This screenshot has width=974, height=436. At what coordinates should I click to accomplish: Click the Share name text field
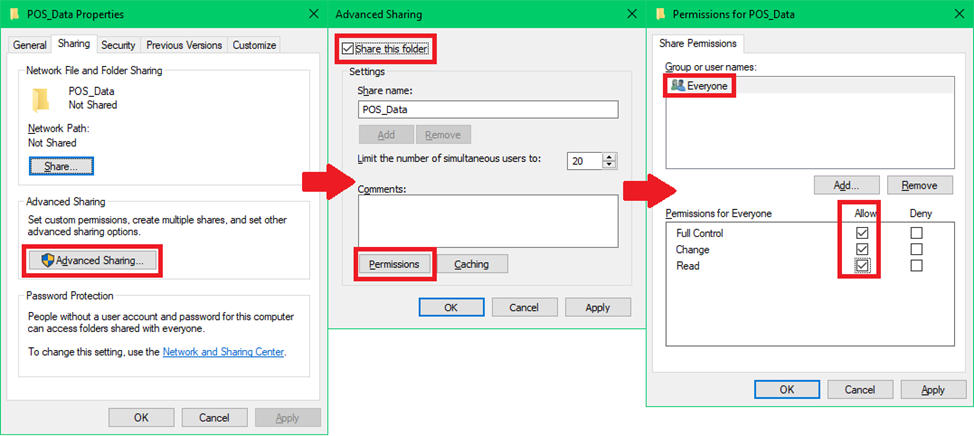(x=487, y=110)
